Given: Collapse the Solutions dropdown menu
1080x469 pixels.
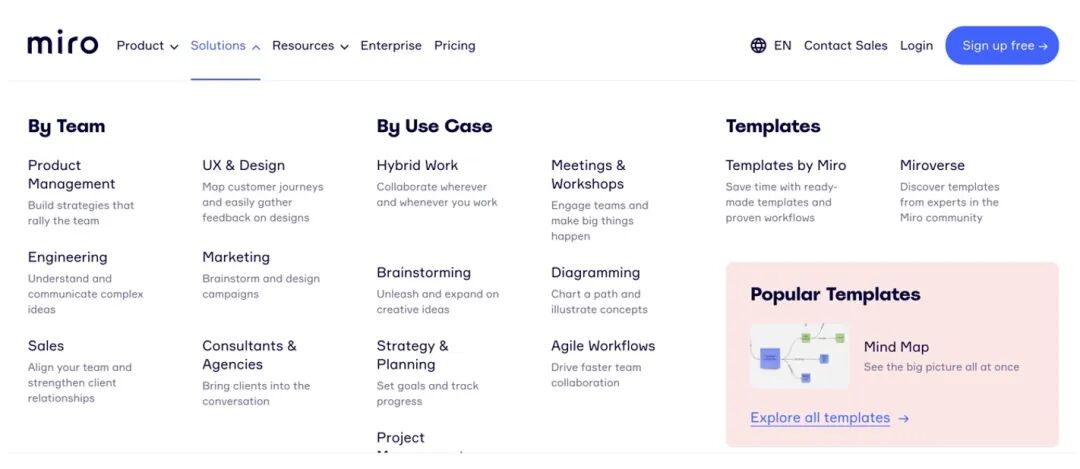Looking at the screenshot, I should click(x=225, y=45).
